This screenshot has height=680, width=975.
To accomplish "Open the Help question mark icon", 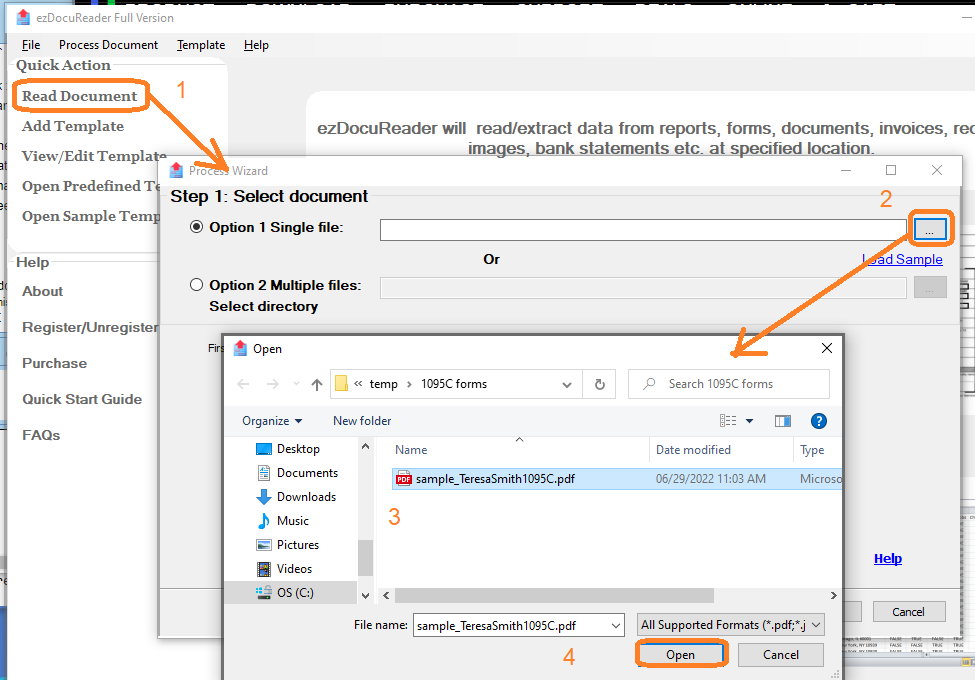I will click(818, 421).
